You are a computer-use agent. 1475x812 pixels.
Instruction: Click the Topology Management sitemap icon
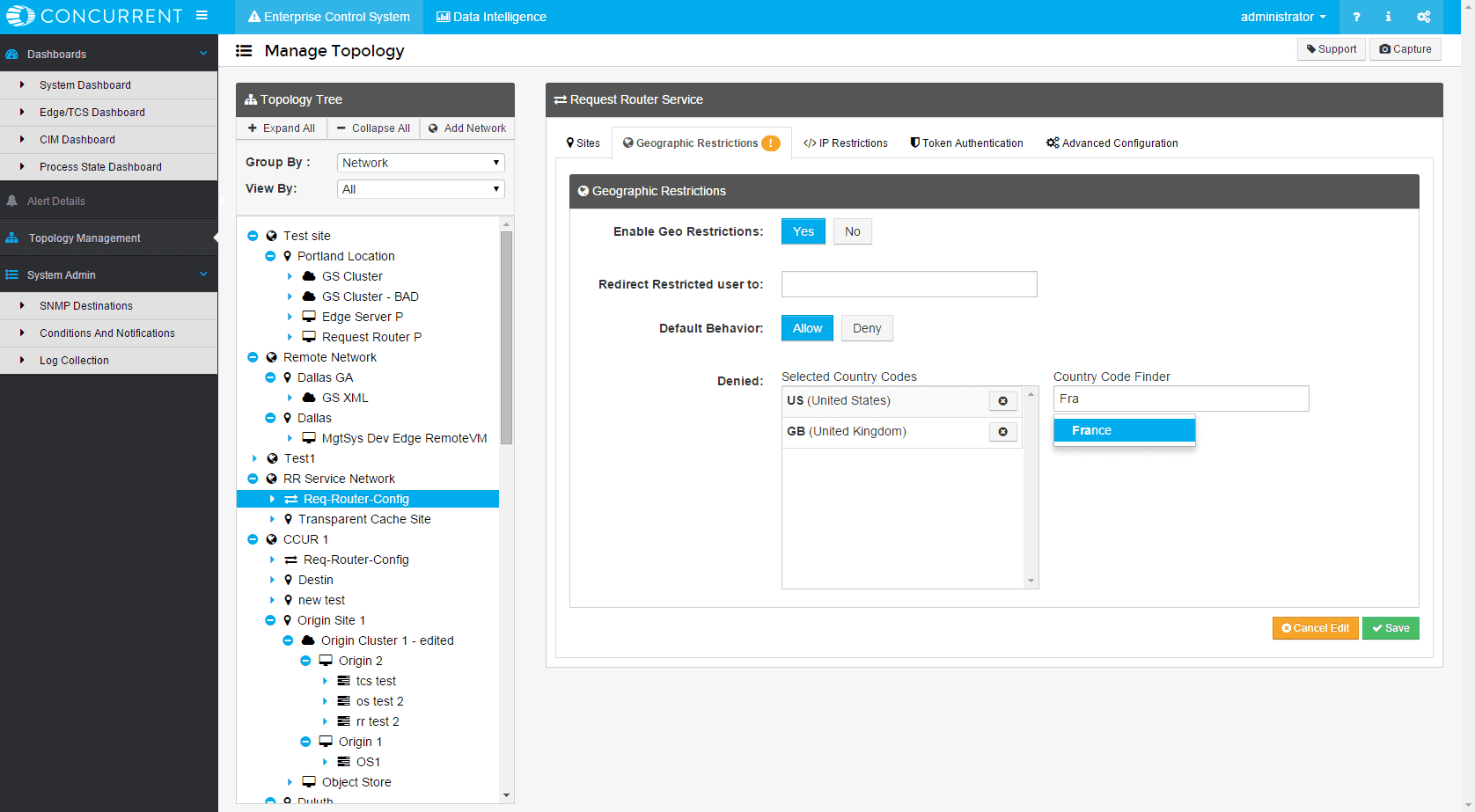click(11, 238)
